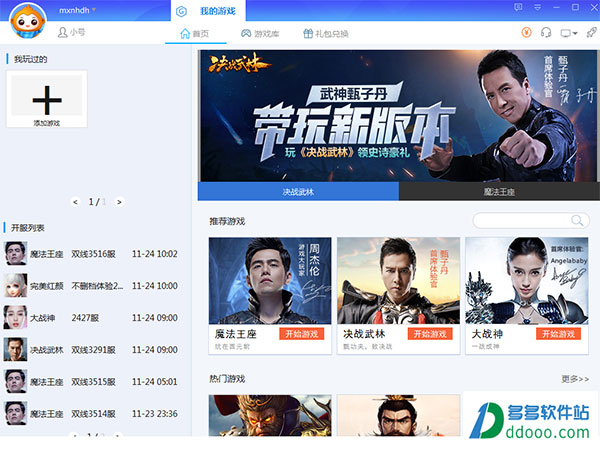Click 开始游戏 for 大战神
This screenshot has height=450, width=600.
pyautogui.click(x=558, y=334)
